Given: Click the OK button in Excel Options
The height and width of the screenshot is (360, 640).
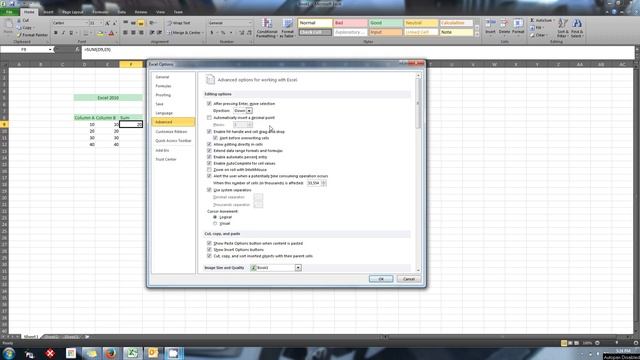Looking at the screenshot, I should [381, 279].
